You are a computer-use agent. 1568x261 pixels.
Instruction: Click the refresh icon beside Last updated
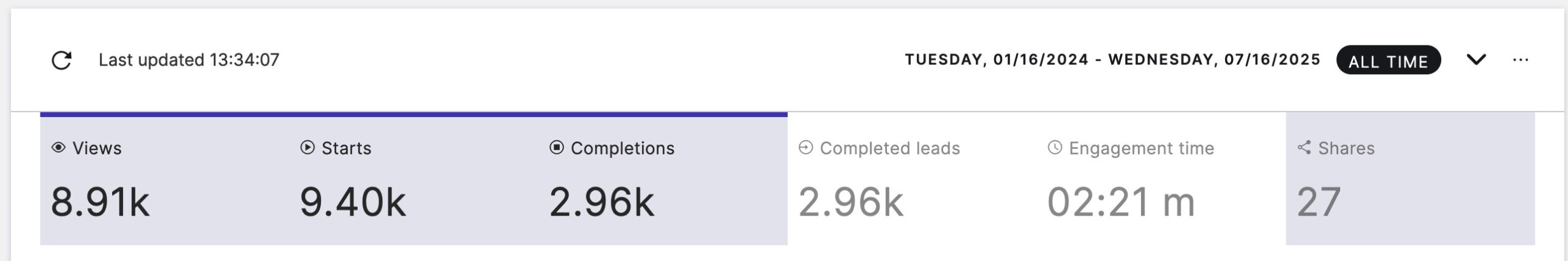tap(61, 60)
